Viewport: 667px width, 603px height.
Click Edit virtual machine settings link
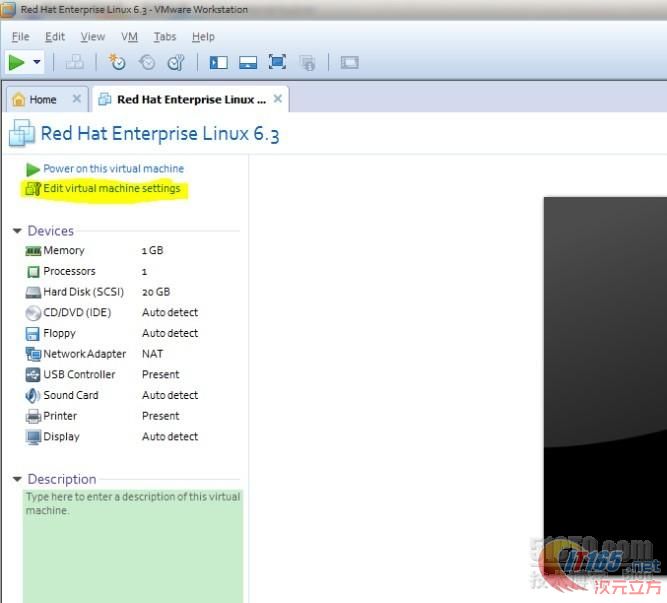pyautogui.click(x=112, y=188)
